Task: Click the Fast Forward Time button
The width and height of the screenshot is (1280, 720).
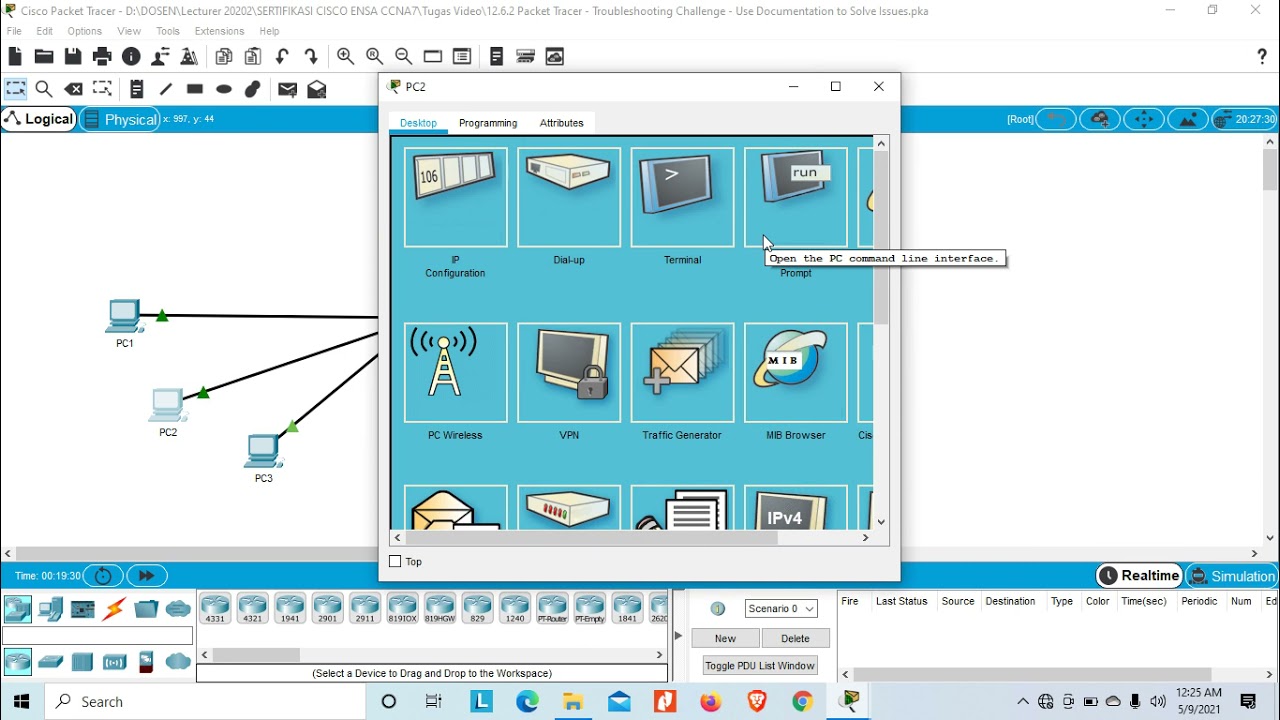Action: pos(146,576)
